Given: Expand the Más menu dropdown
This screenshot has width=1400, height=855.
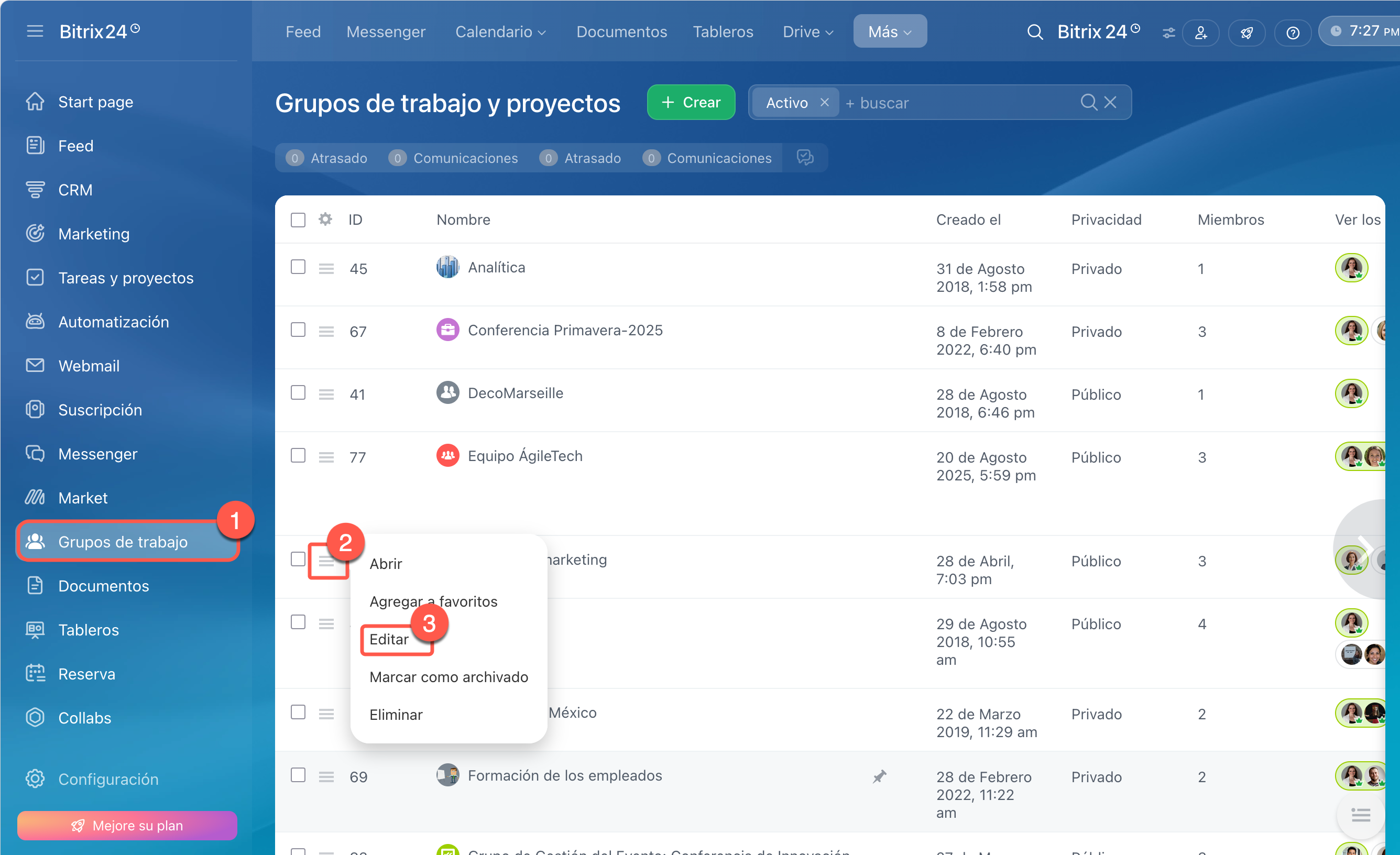Looking at the screenshot, I should point(889,32).
